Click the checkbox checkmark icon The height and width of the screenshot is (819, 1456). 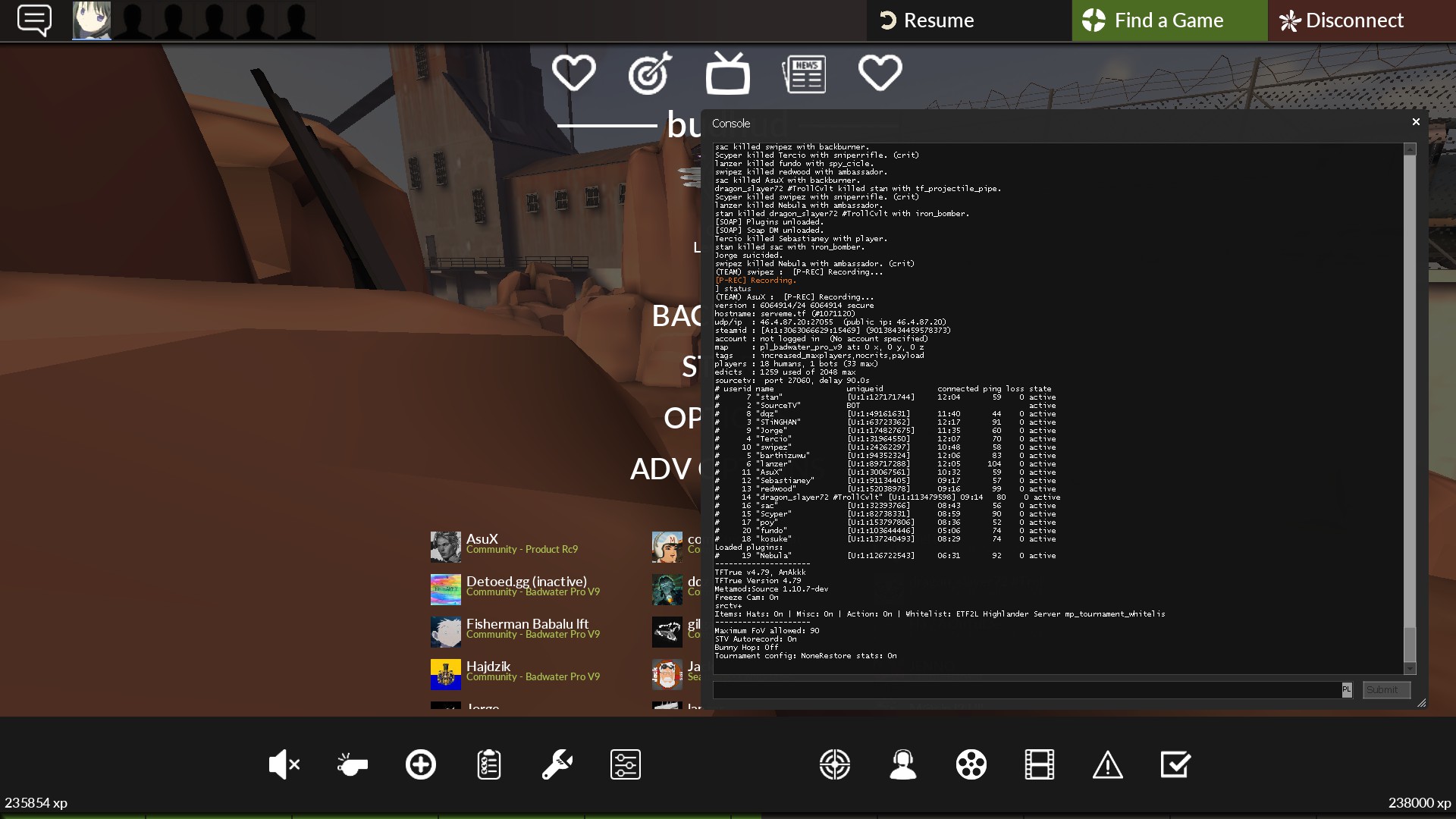point(1176,764)
